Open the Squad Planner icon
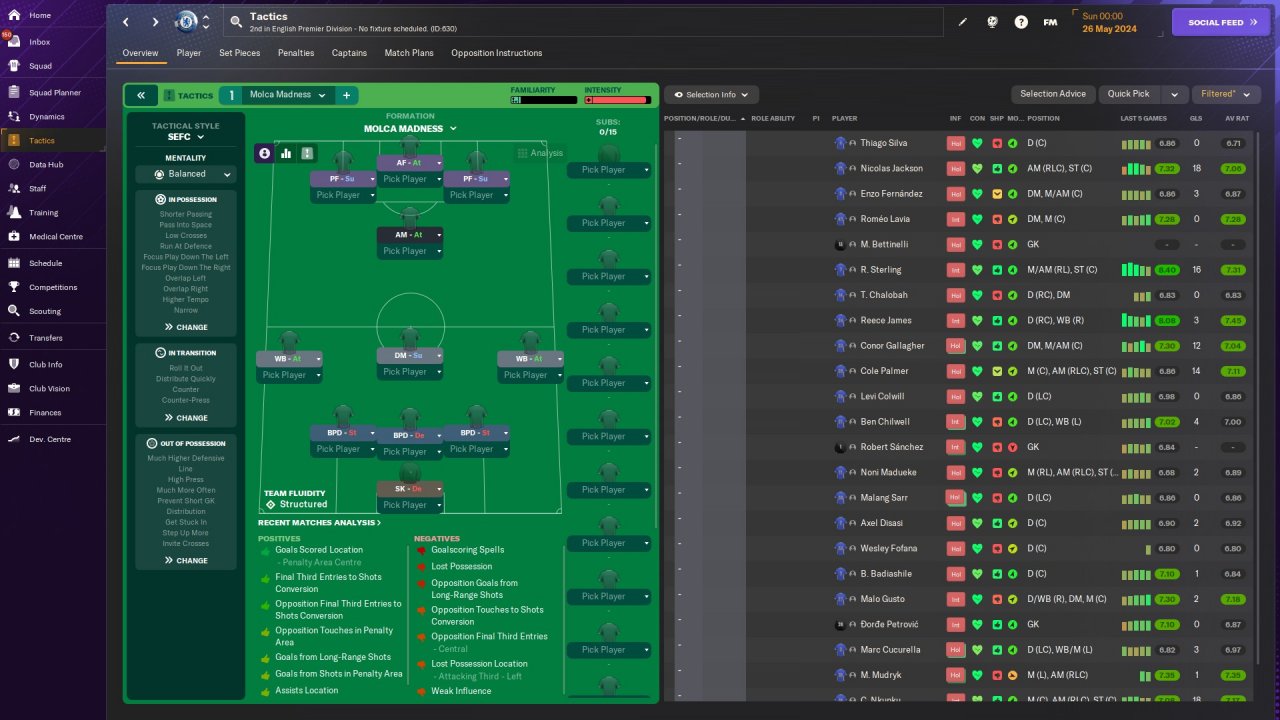Image resolution: width=1280 pixels, height=720 pixels. 14,92
